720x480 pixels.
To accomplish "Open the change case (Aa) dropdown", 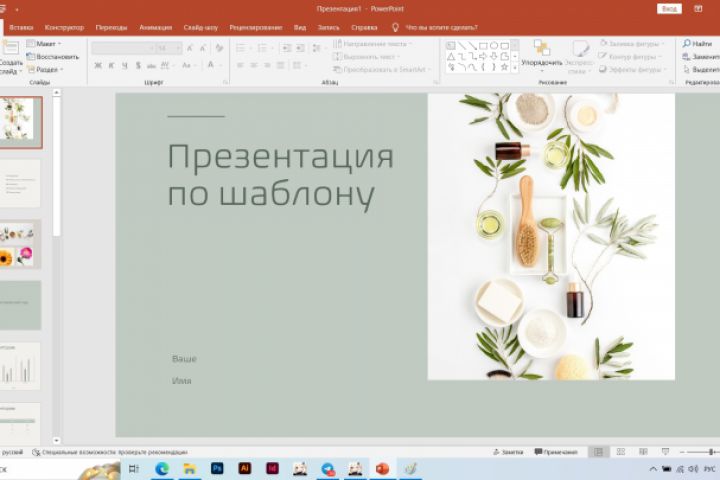I will (189, 66).
